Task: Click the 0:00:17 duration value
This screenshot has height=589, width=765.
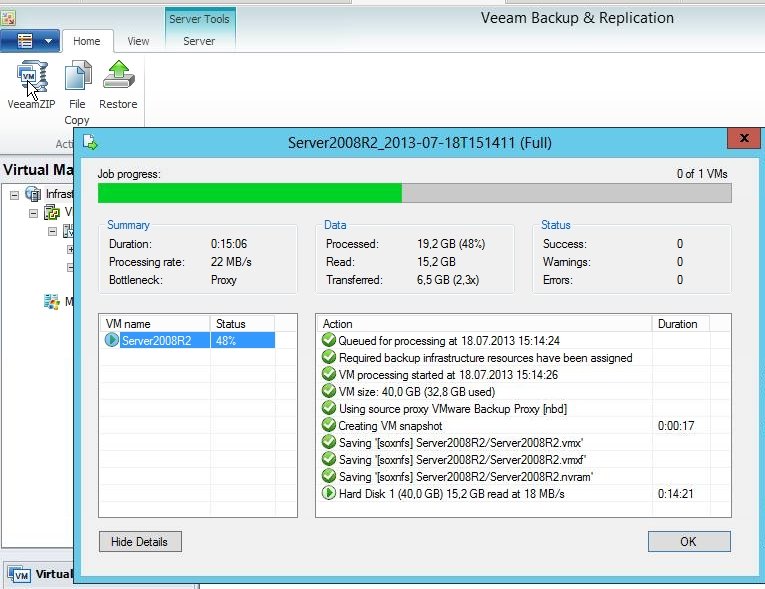Action: 676,426
